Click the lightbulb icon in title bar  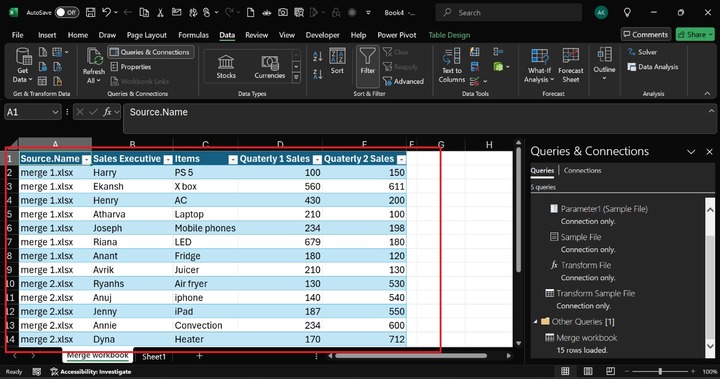(627, 13)
